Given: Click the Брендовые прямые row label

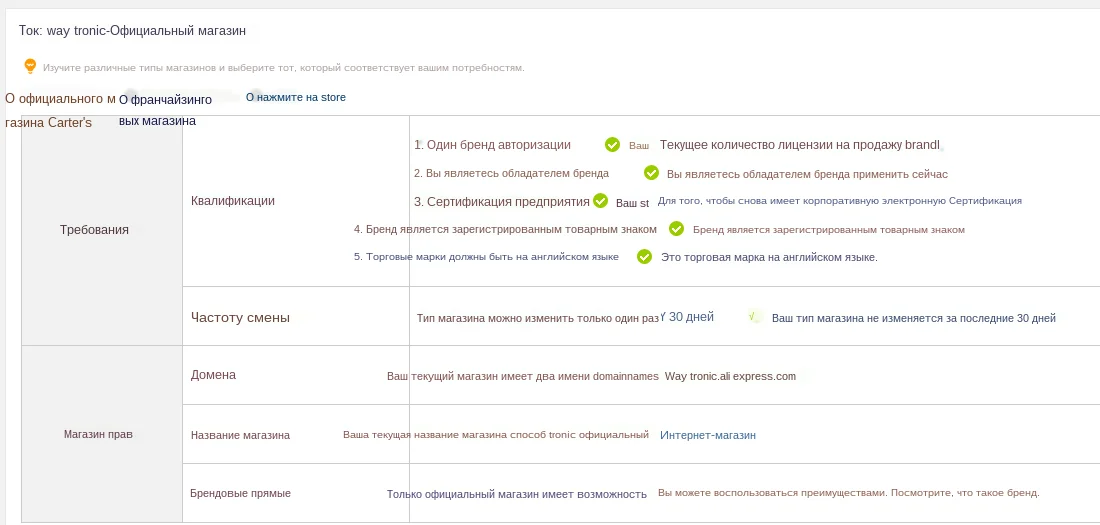Looking at the screenshot, I should (x=240, y=493).
